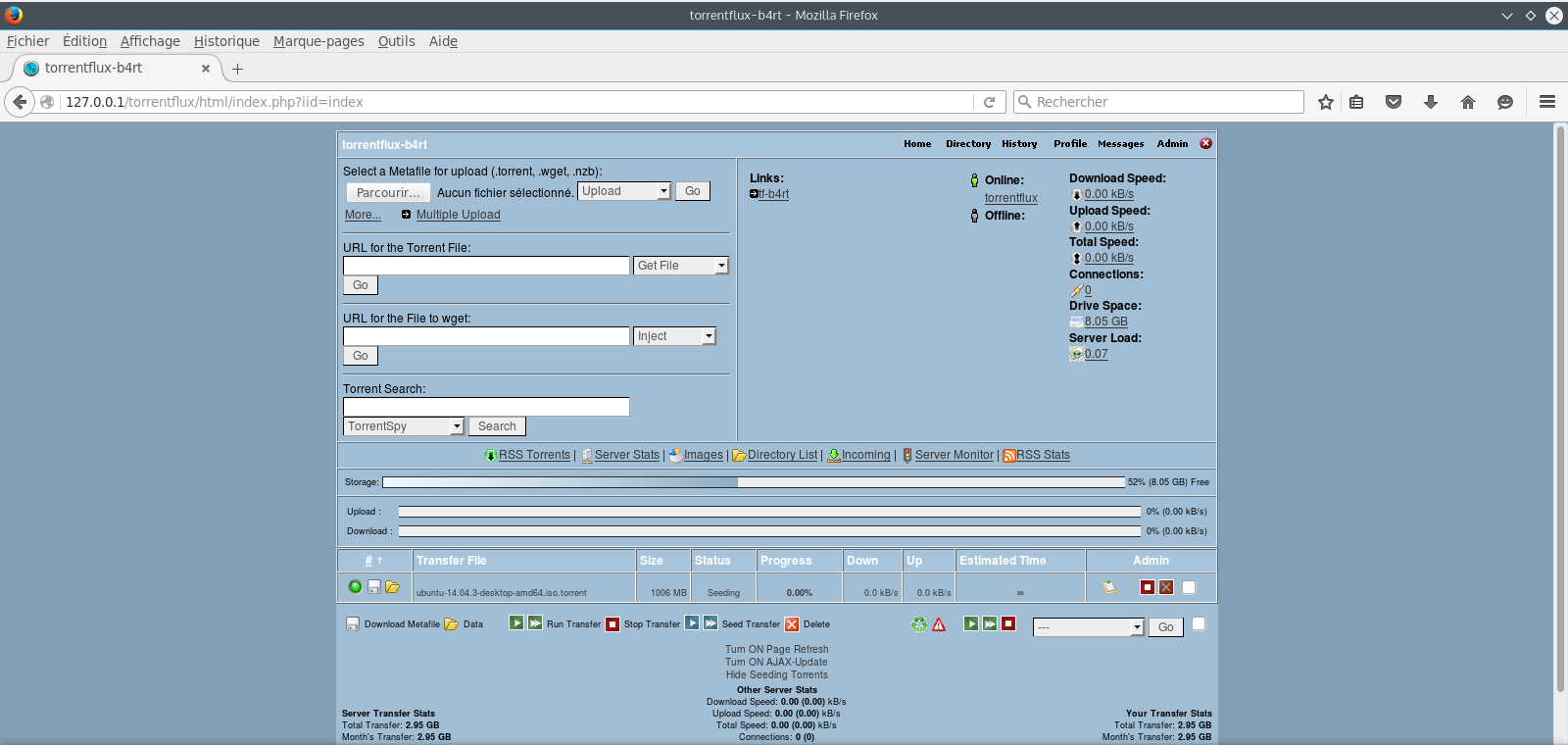This screenshot has width=1568, height=745.
Task: Log out using red X icon beside Admin
Action: (x=1206, y=143)
